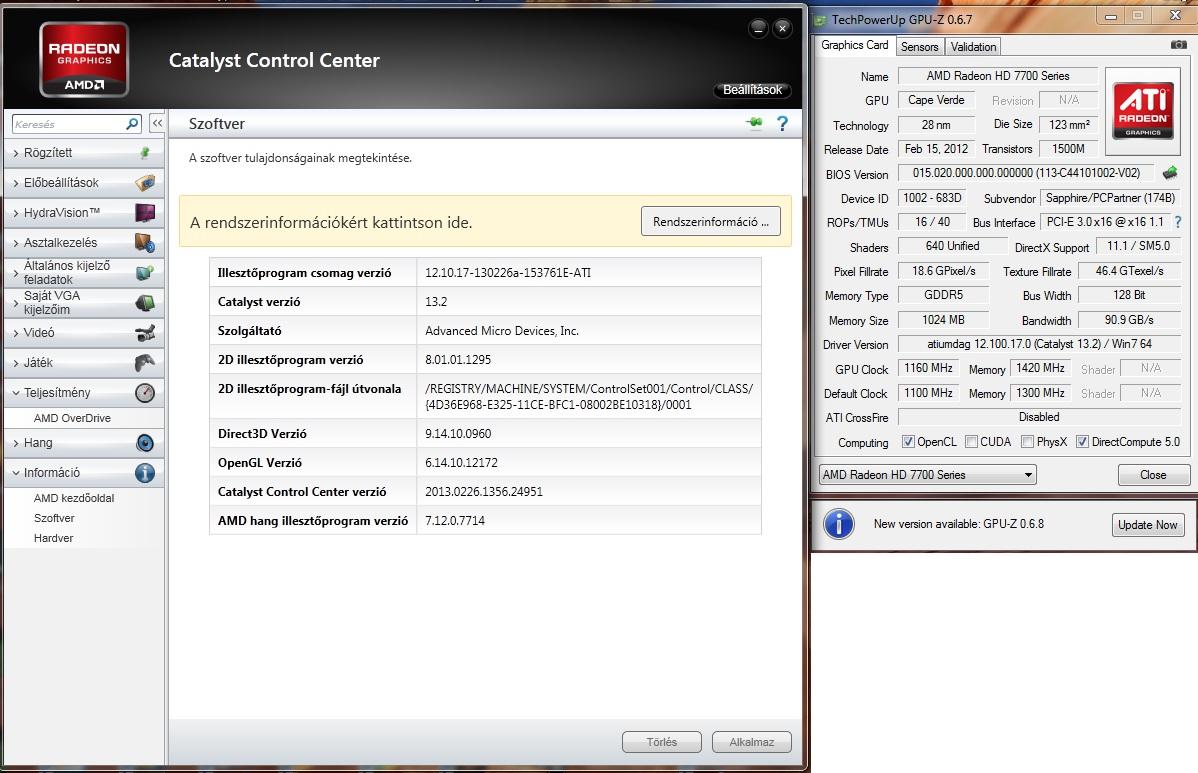Viewport: 1198px width, 773px height.
Task: Open the AMD Radeon HD 7700 Series dropdown
Action: tap(928, 474)
